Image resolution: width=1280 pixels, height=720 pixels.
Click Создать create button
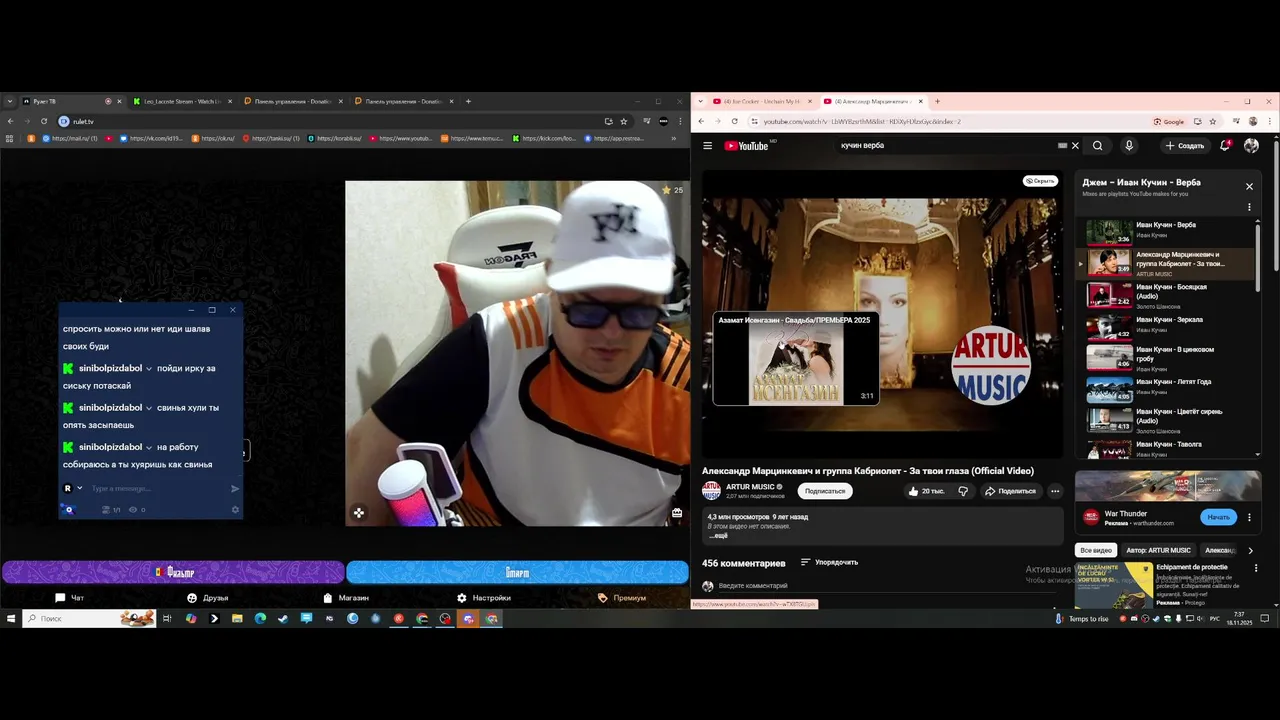pos(1184,146)
